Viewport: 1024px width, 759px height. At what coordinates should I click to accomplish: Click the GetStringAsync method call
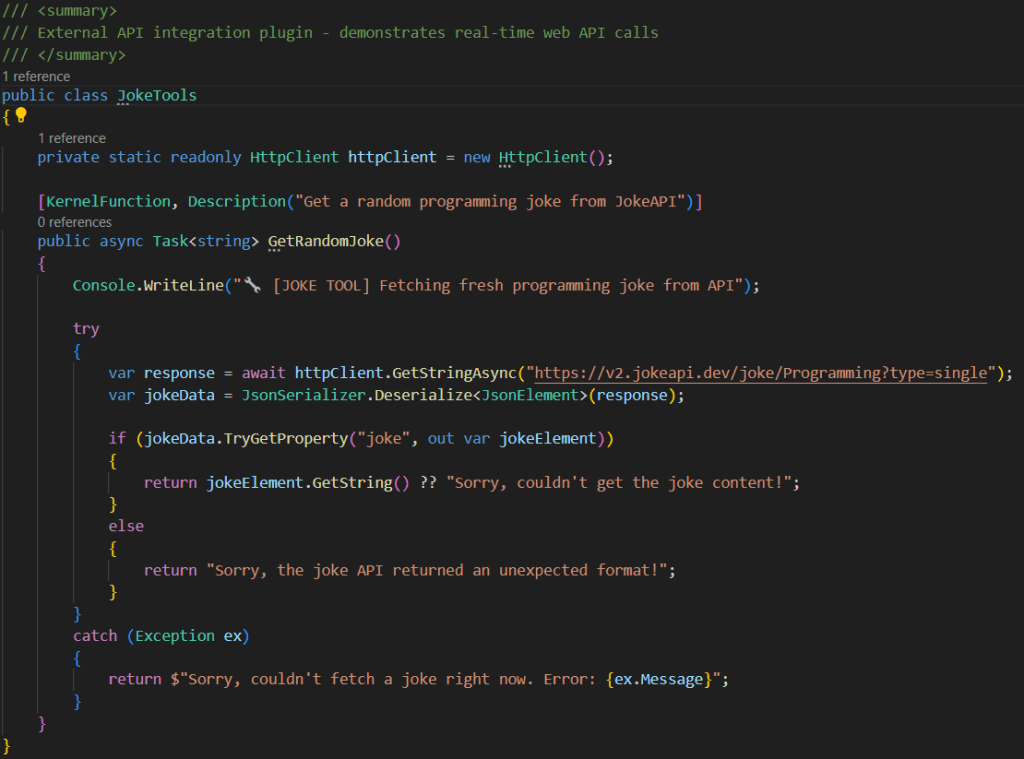coord(457,373)
